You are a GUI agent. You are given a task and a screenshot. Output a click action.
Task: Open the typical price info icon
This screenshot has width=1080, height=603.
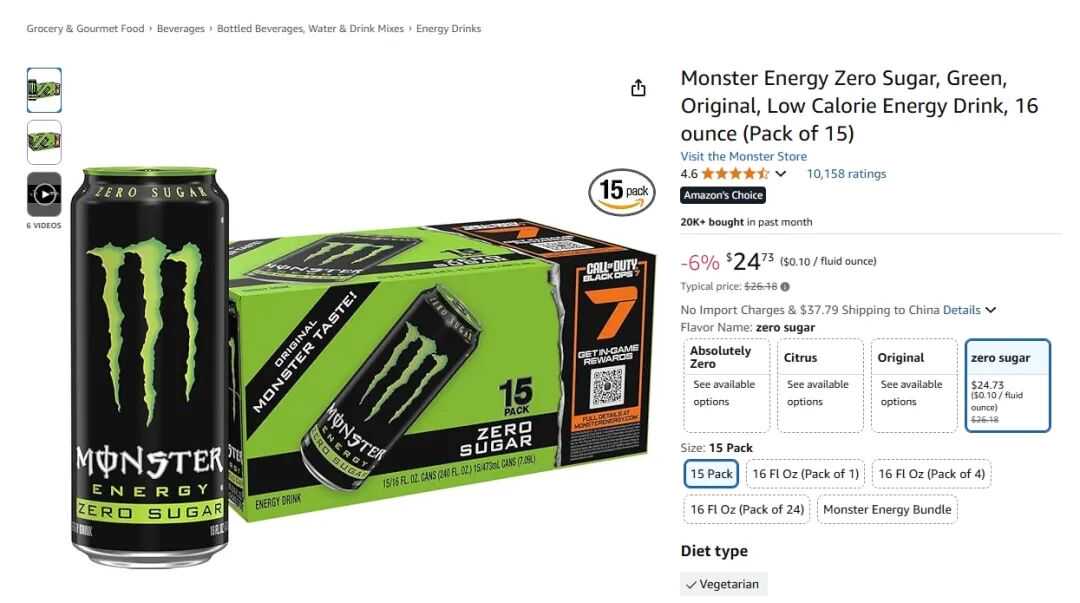(785, 287)
